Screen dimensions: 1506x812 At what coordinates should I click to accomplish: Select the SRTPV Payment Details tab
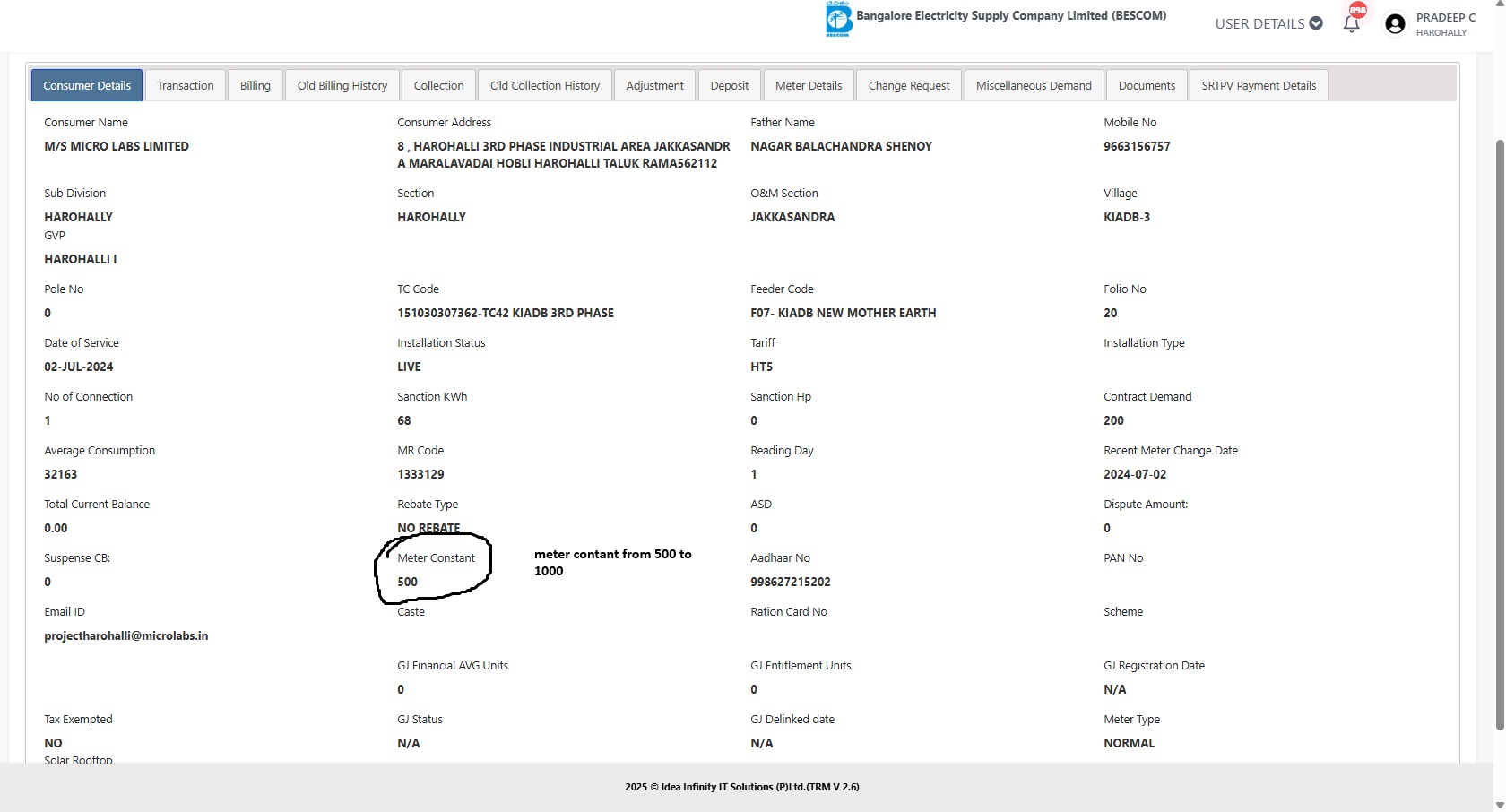coord(1259,85)
